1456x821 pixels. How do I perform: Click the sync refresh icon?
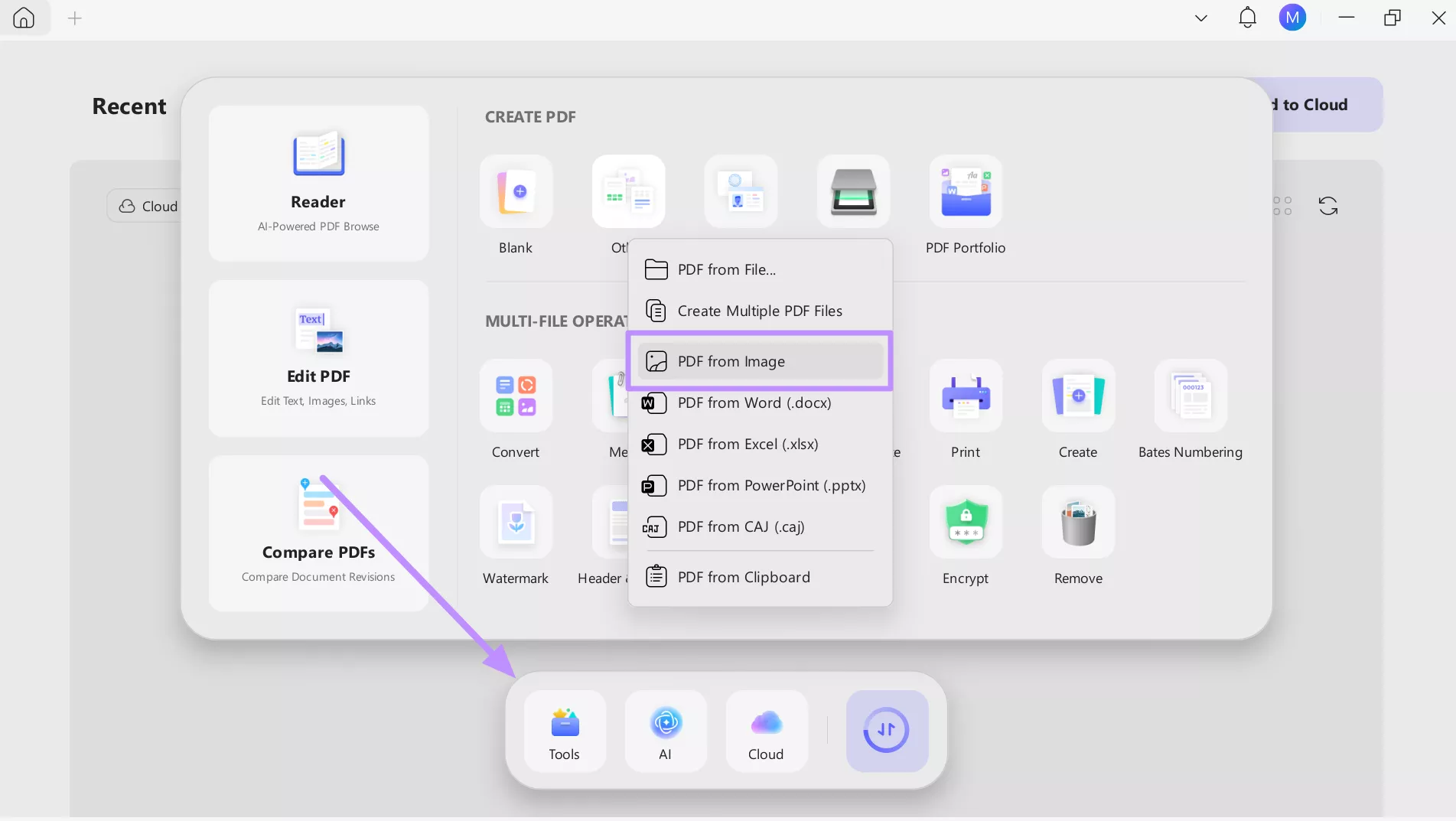1329,205
